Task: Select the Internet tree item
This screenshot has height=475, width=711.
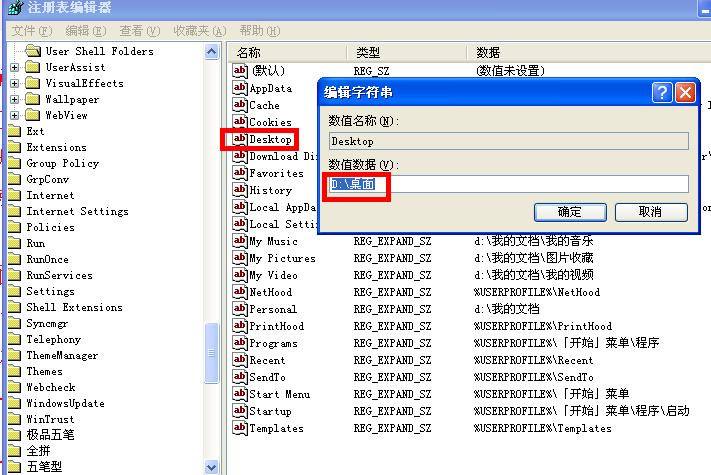Action: pyautogui.click(x=50, y=195)
